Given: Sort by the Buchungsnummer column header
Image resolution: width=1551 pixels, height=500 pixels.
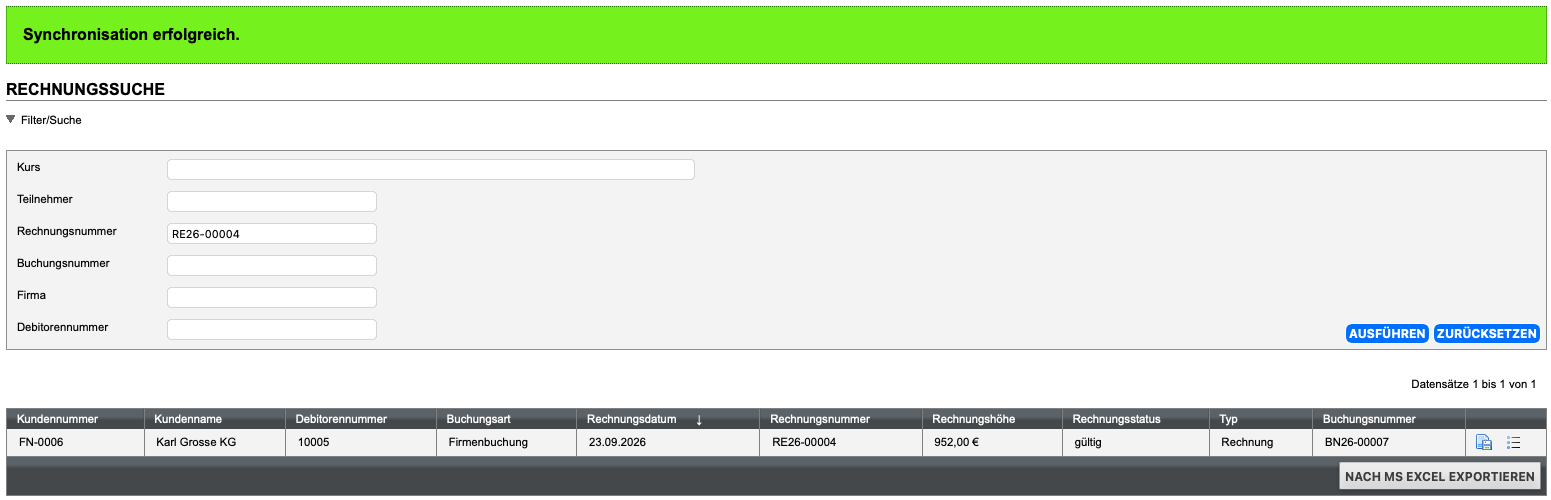Looking at the screenshot, I should 1369,419.
